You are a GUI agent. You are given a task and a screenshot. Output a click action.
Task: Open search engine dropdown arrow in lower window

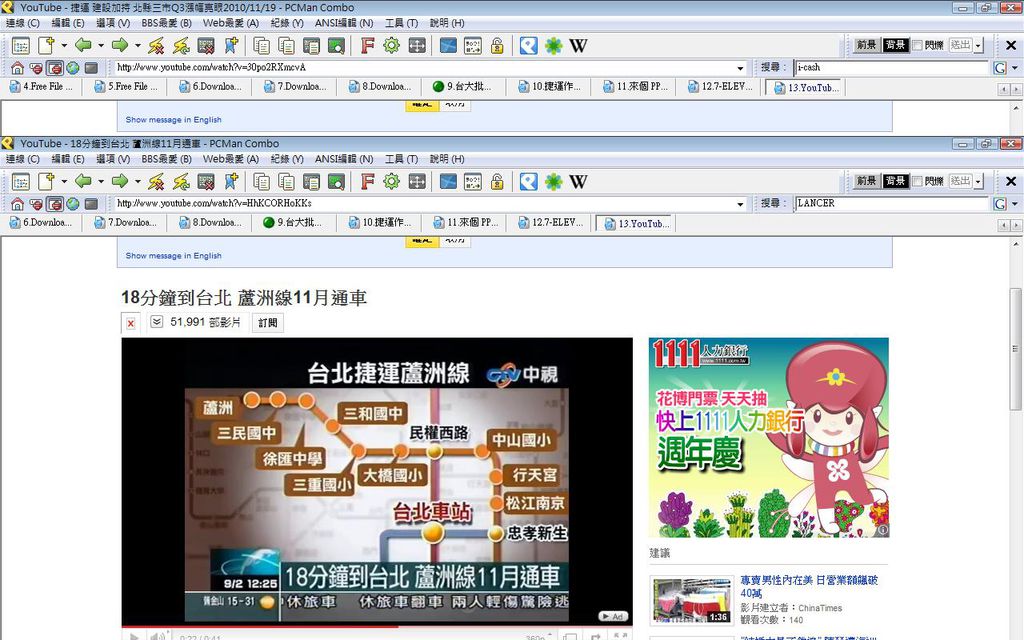(1015, 204)
